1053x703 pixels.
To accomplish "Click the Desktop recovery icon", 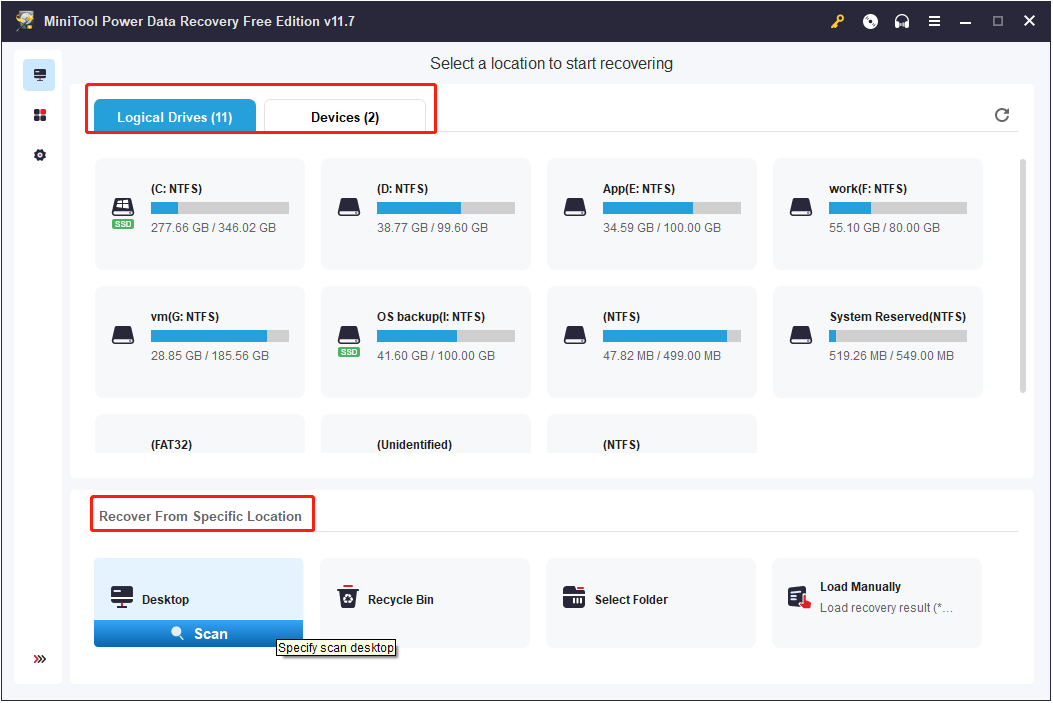I will 121,596.
